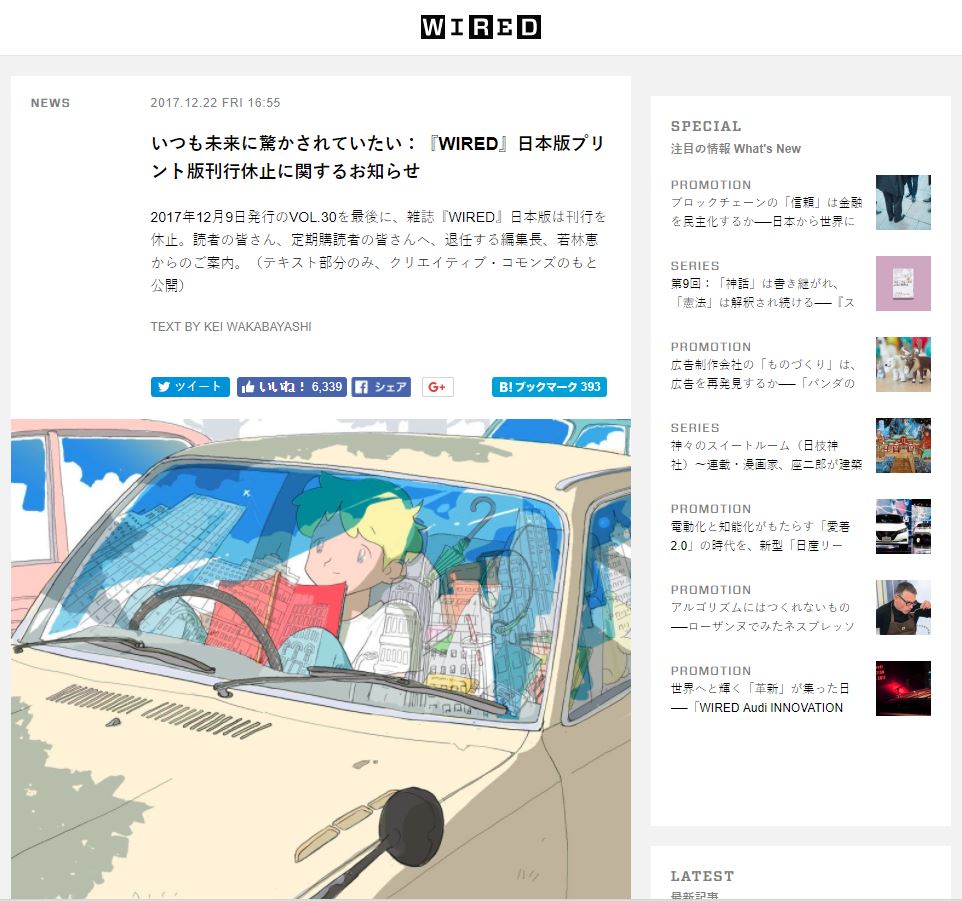The width and height of the screenshot is (962, 901).
Task: Open the WIRED Audi INNOVATION article link
Action: 760,697
